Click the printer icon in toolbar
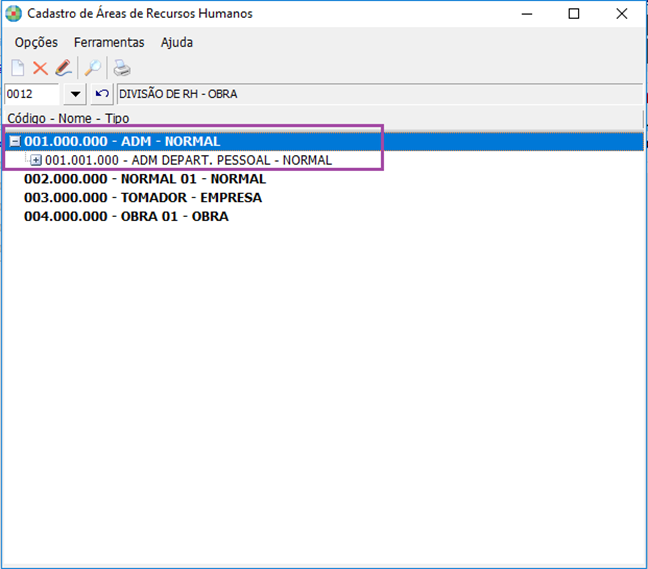This screenshot has height=569, width=648. 121,68
